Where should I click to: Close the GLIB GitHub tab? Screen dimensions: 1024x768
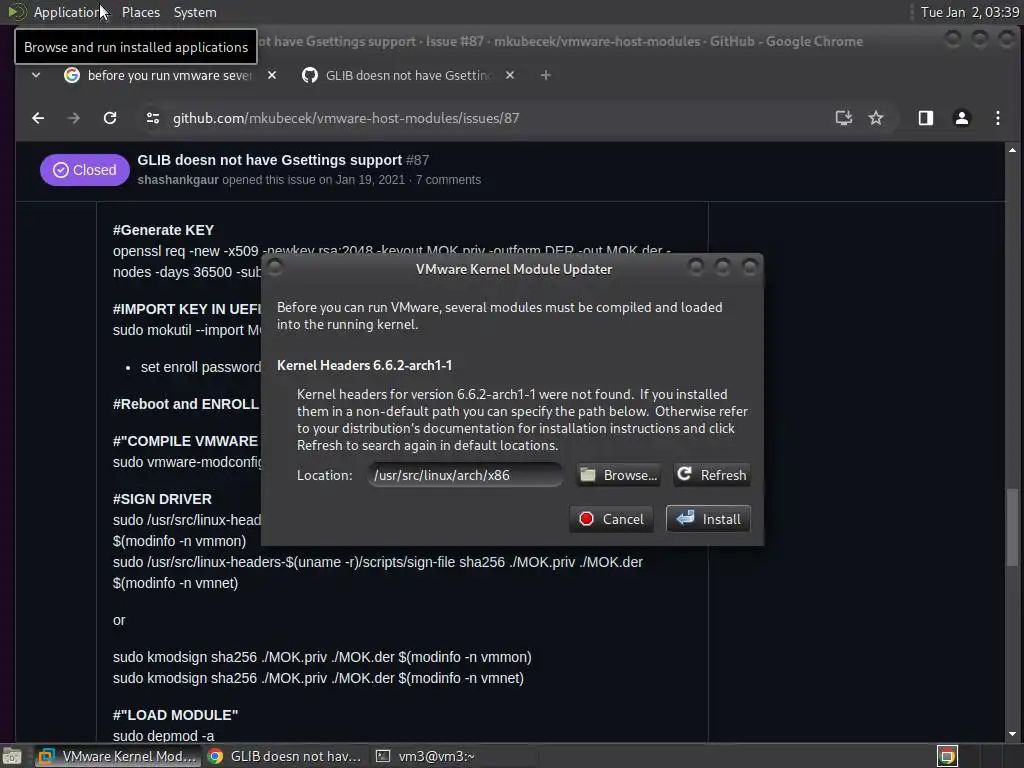(510, 76)
